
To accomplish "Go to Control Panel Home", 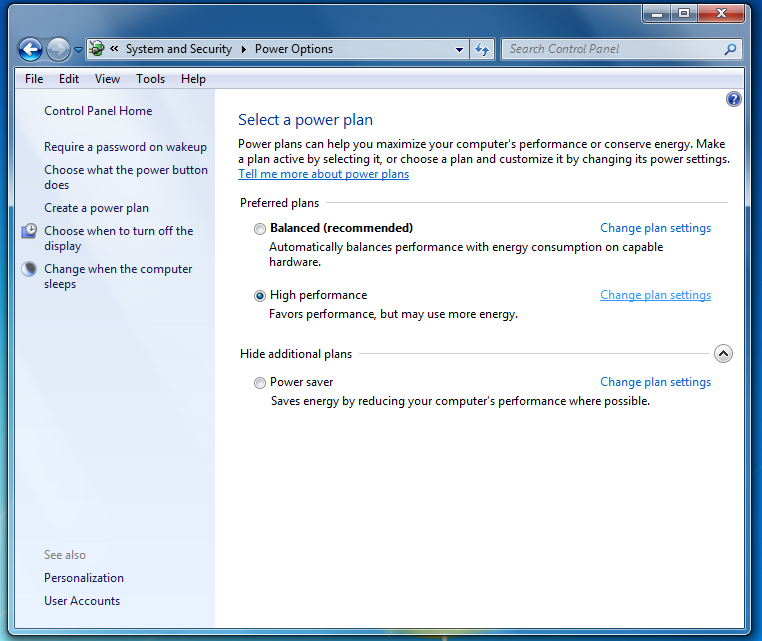I will pyautogui.click(x=98, y=111).
